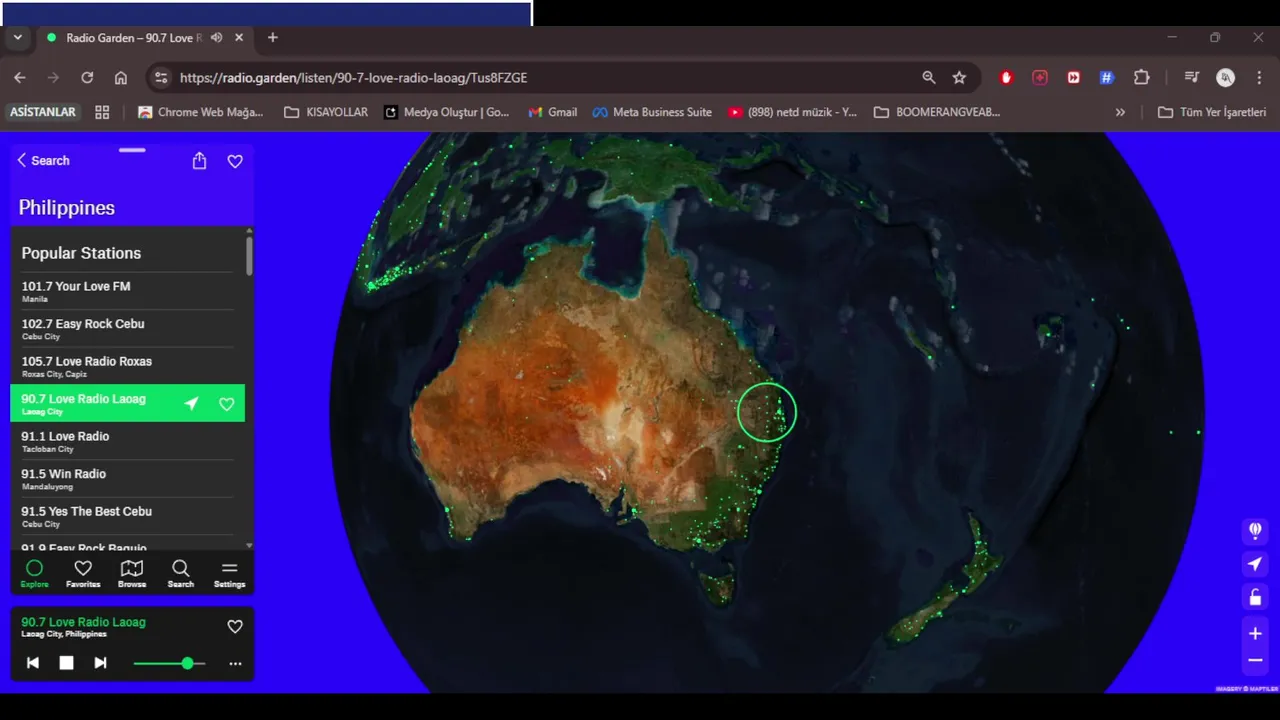
Task: Click the station list scrollbar
Action: tap(249, 255)
